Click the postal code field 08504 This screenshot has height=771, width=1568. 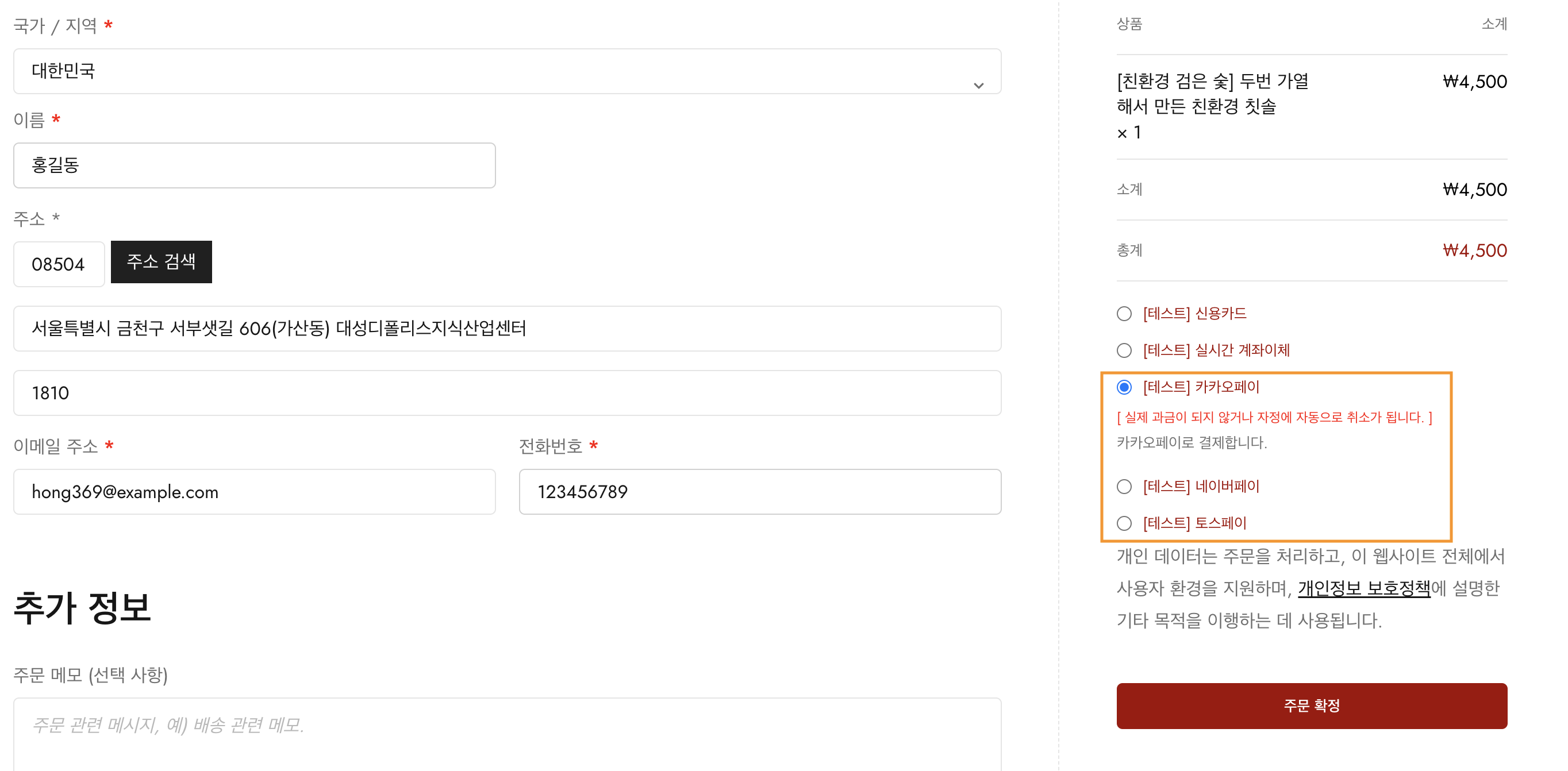click(59, 264)
